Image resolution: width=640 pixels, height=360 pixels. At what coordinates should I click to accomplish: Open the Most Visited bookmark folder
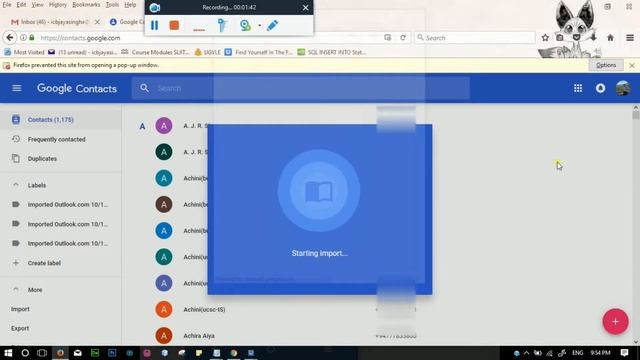point(24,52)
